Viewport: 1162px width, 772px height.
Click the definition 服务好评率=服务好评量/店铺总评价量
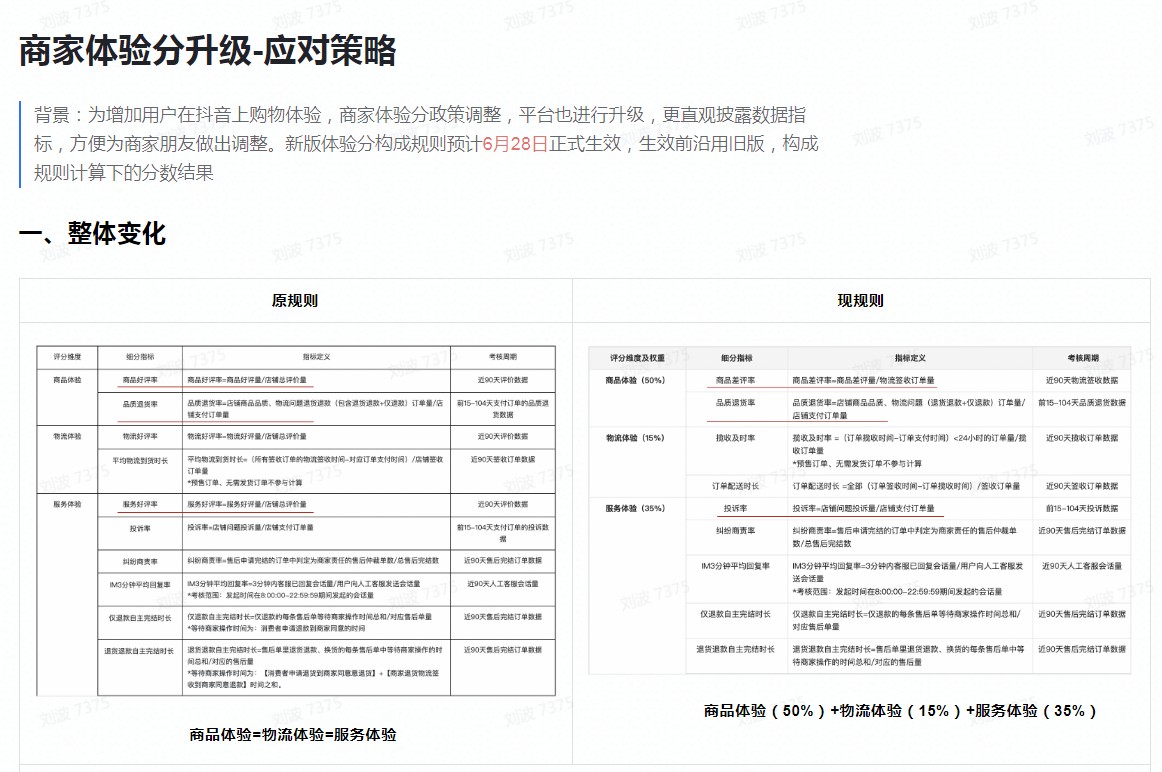247,505
